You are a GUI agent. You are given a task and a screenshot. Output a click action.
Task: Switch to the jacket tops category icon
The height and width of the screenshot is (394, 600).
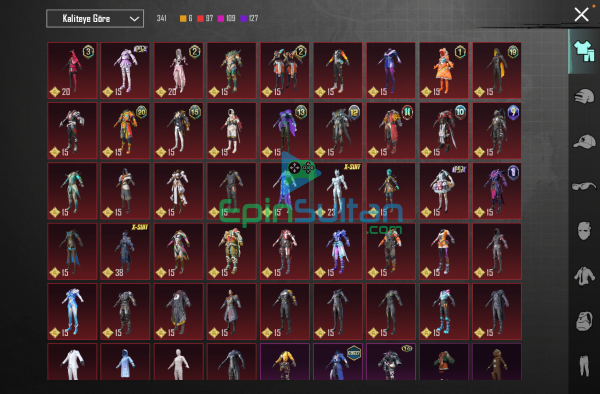click(x=584, y=275)
